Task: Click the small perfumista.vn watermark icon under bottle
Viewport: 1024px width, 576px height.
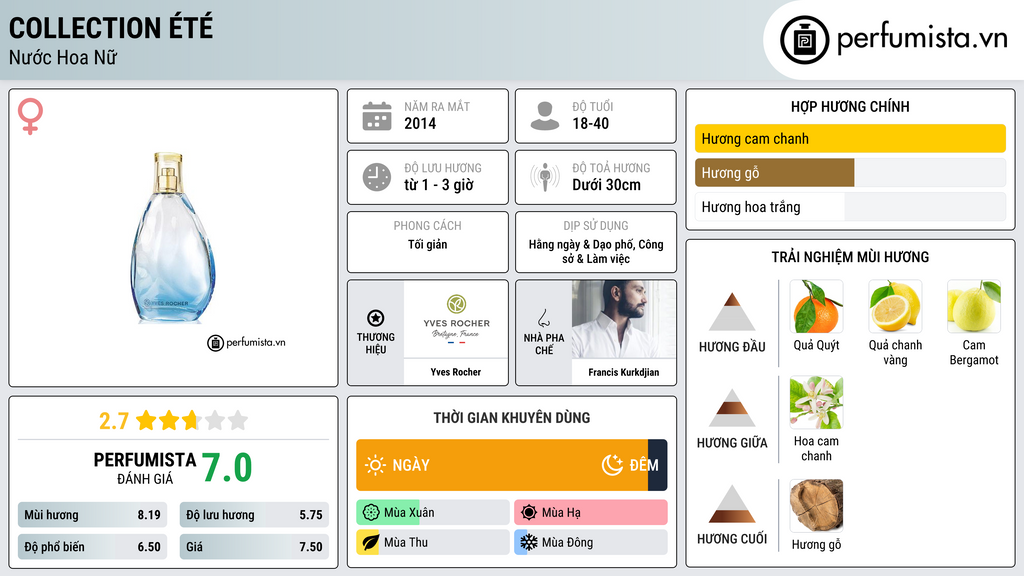Action: [x=215, y=343]
